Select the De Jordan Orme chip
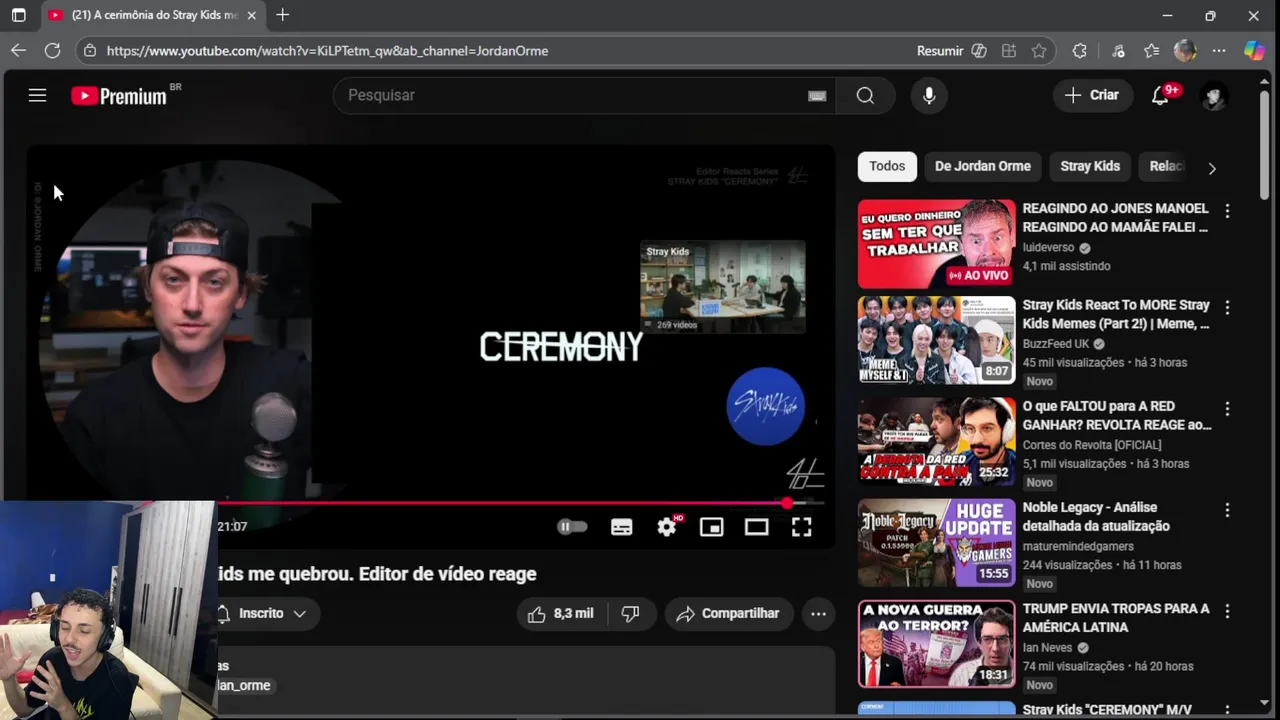The height and width of the screenshot is (720, 1280). [x=982, y=166]
